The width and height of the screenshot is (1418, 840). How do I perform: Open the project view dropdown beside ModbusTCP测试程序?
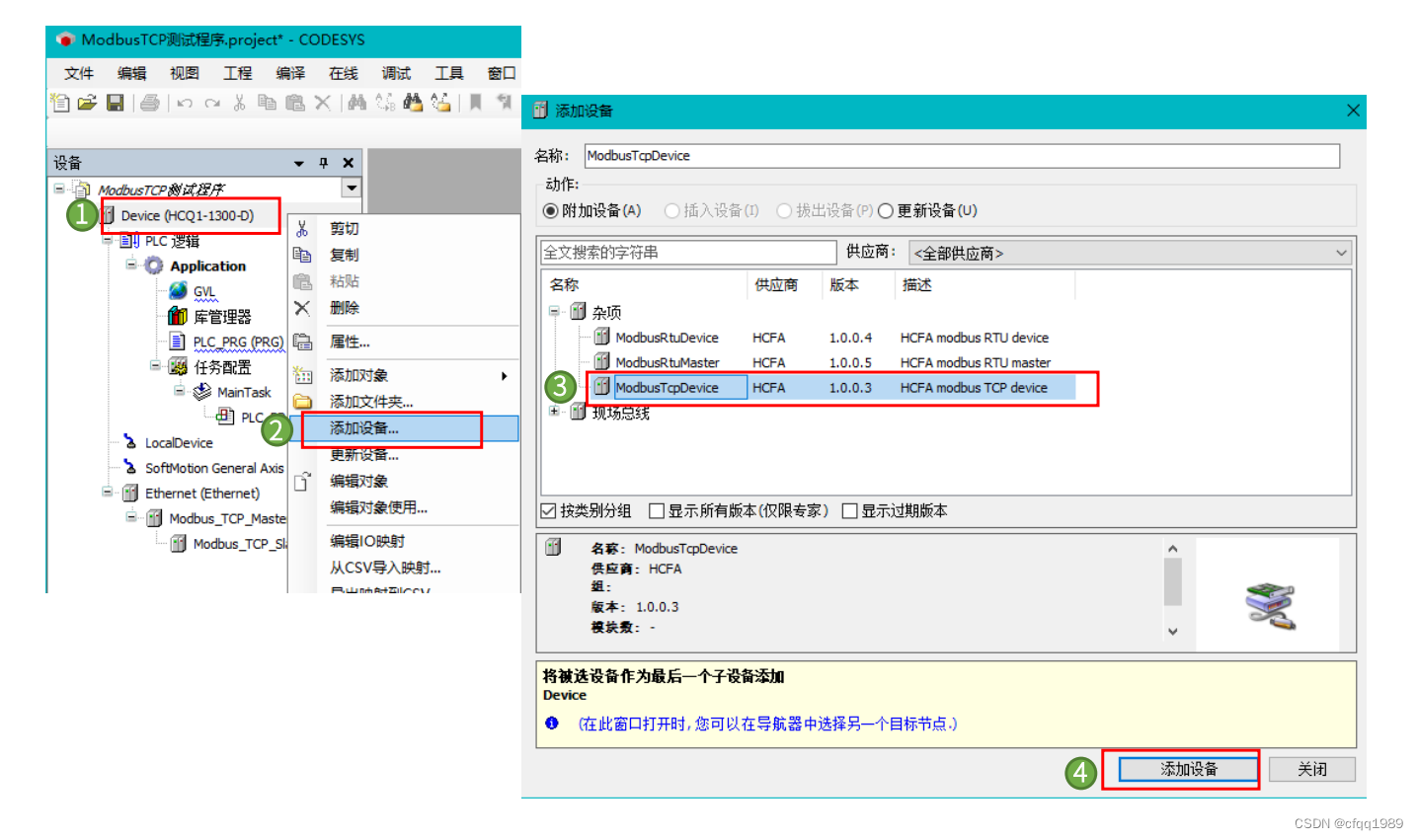point(351,188)
